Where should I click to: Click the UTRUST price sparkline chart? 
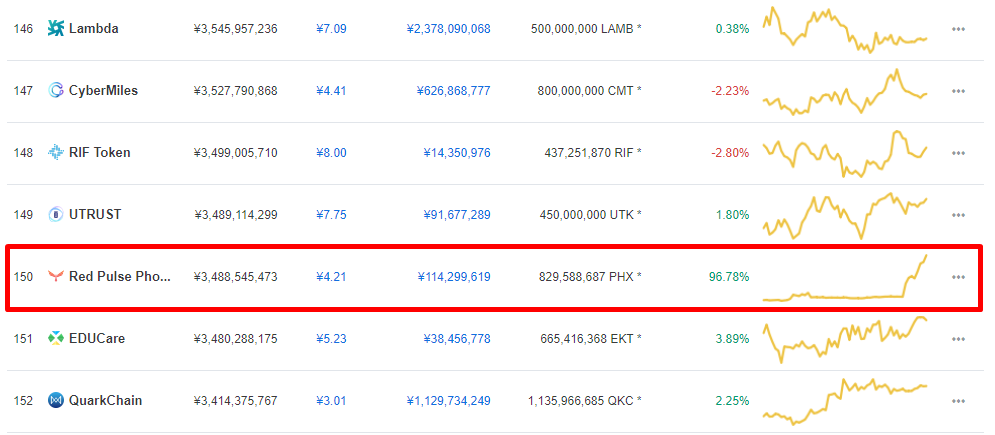pyautogui.click(x=845, y=216)
